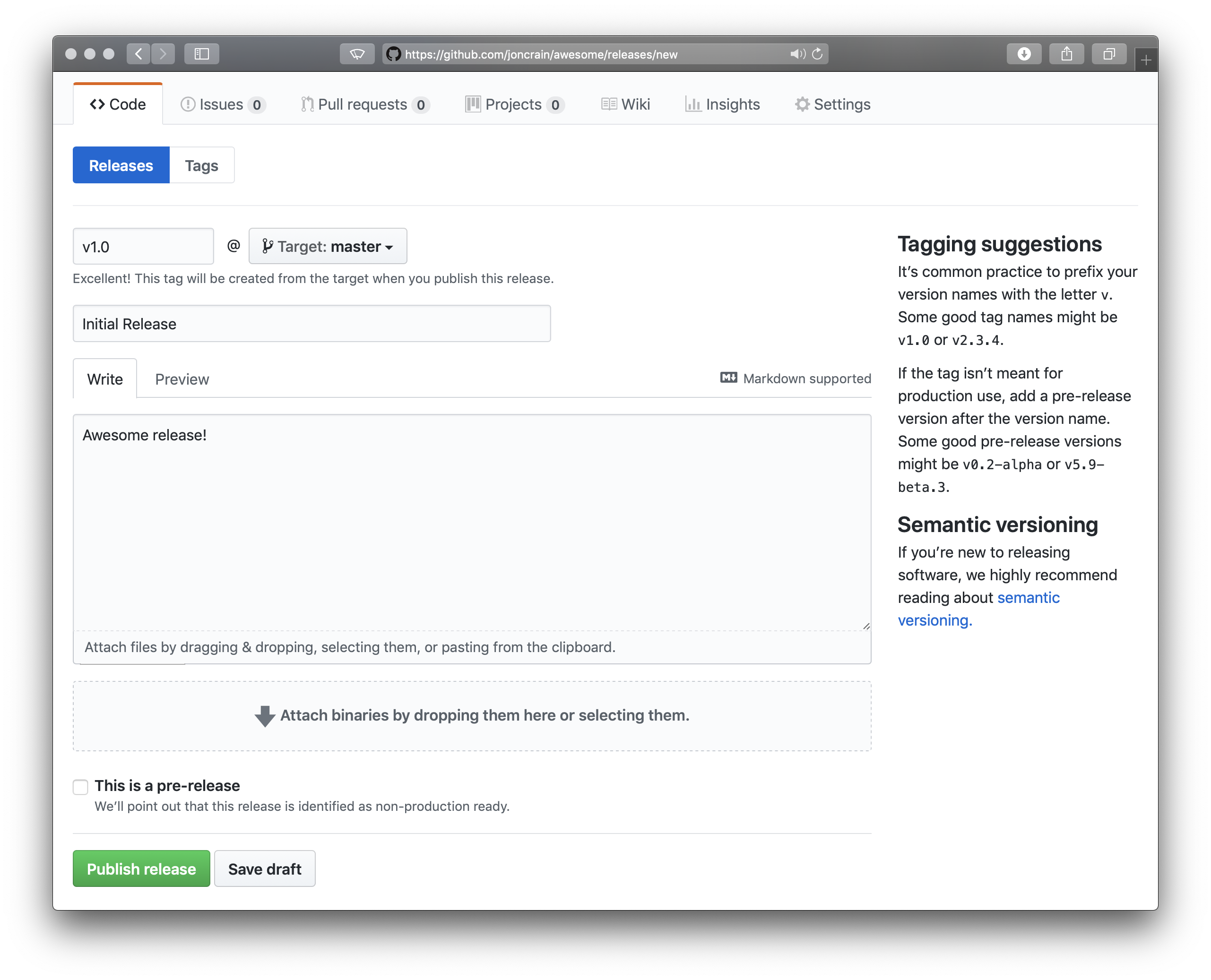Click the audio speaker icon in address bar
Viewport: 1211px width, 980px height.
(x=796, y=54)
